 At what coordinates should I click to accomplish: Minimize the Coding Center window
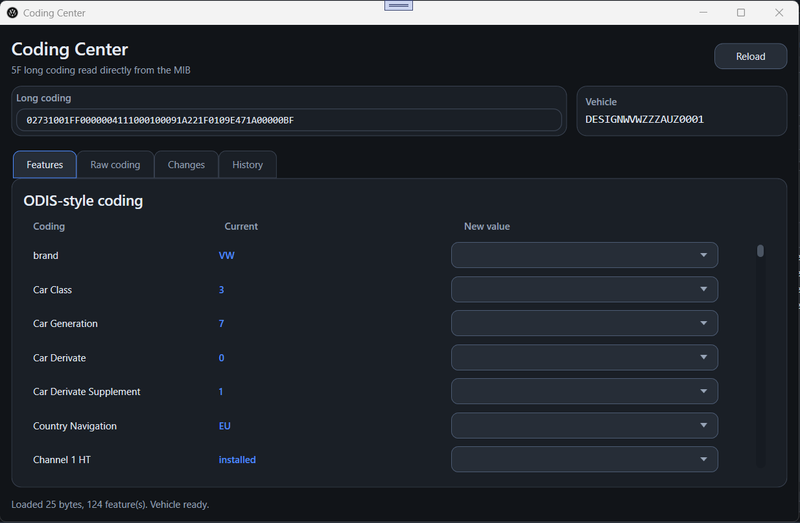point(703,13)
